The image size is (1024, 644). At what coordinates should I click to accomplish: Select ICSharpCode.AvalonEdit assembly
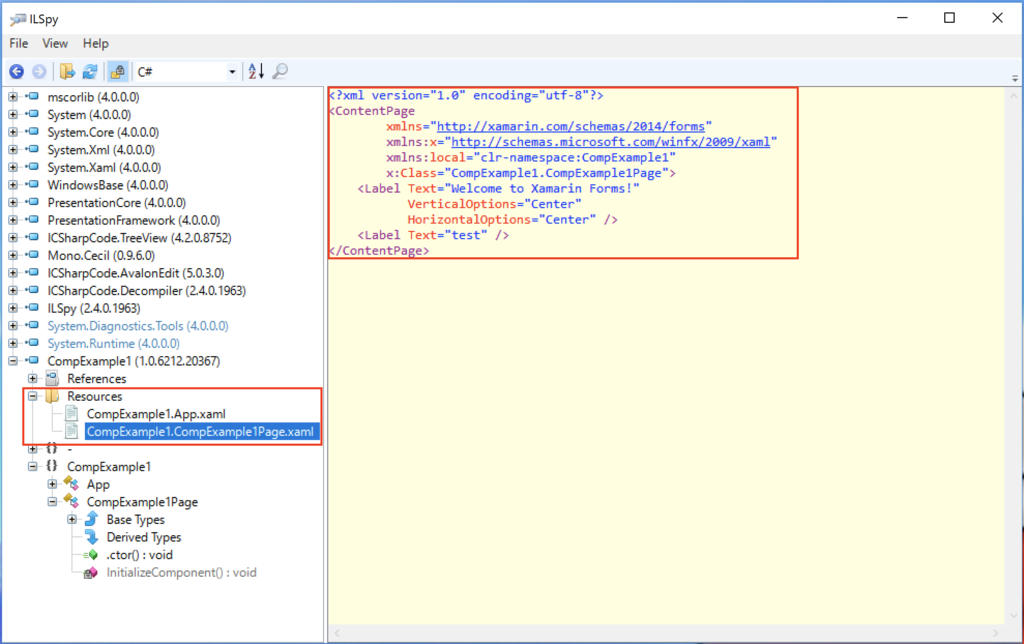pos(136,273)
